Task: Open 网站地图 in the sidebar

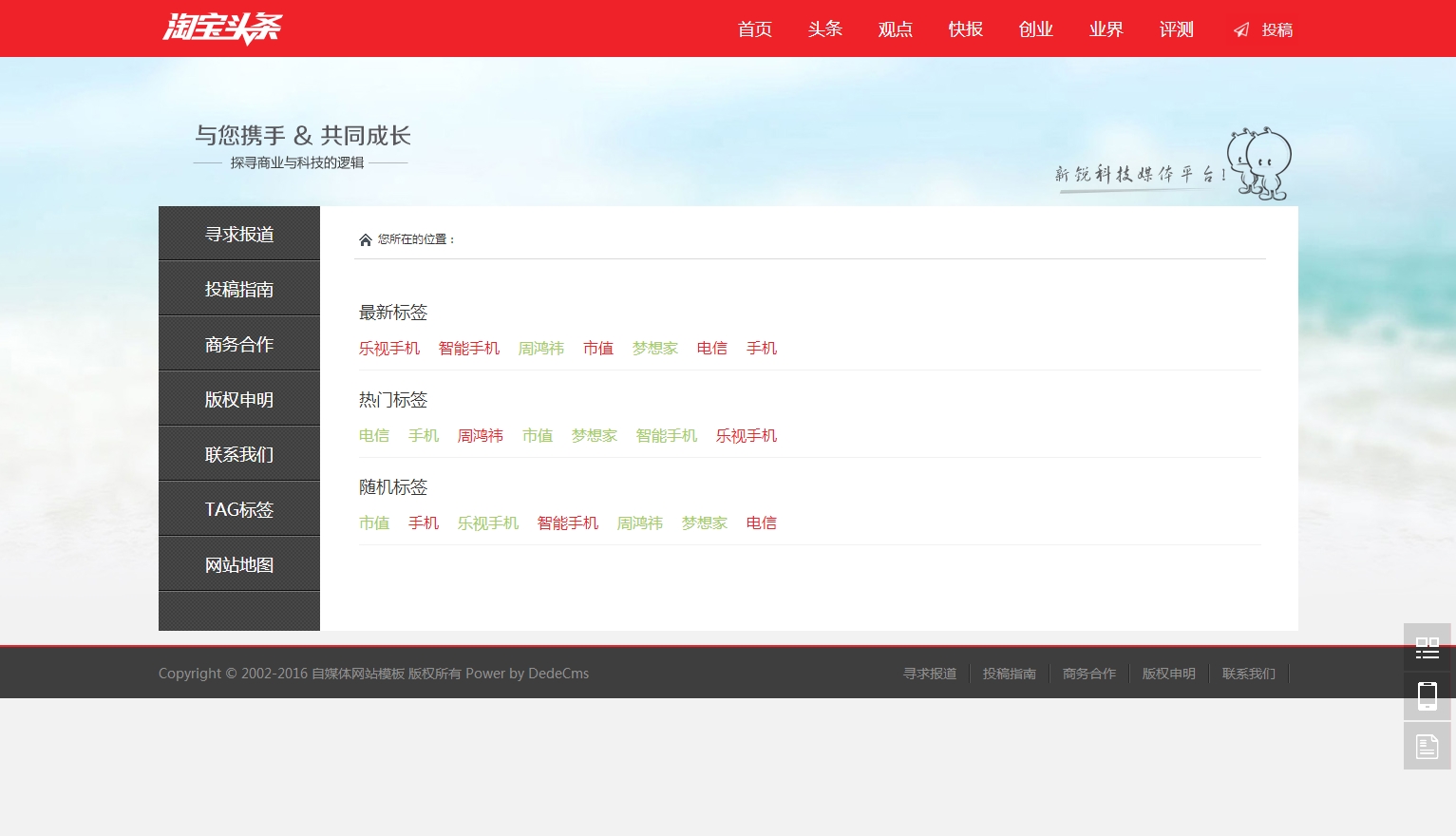Action: coord(239,565)
